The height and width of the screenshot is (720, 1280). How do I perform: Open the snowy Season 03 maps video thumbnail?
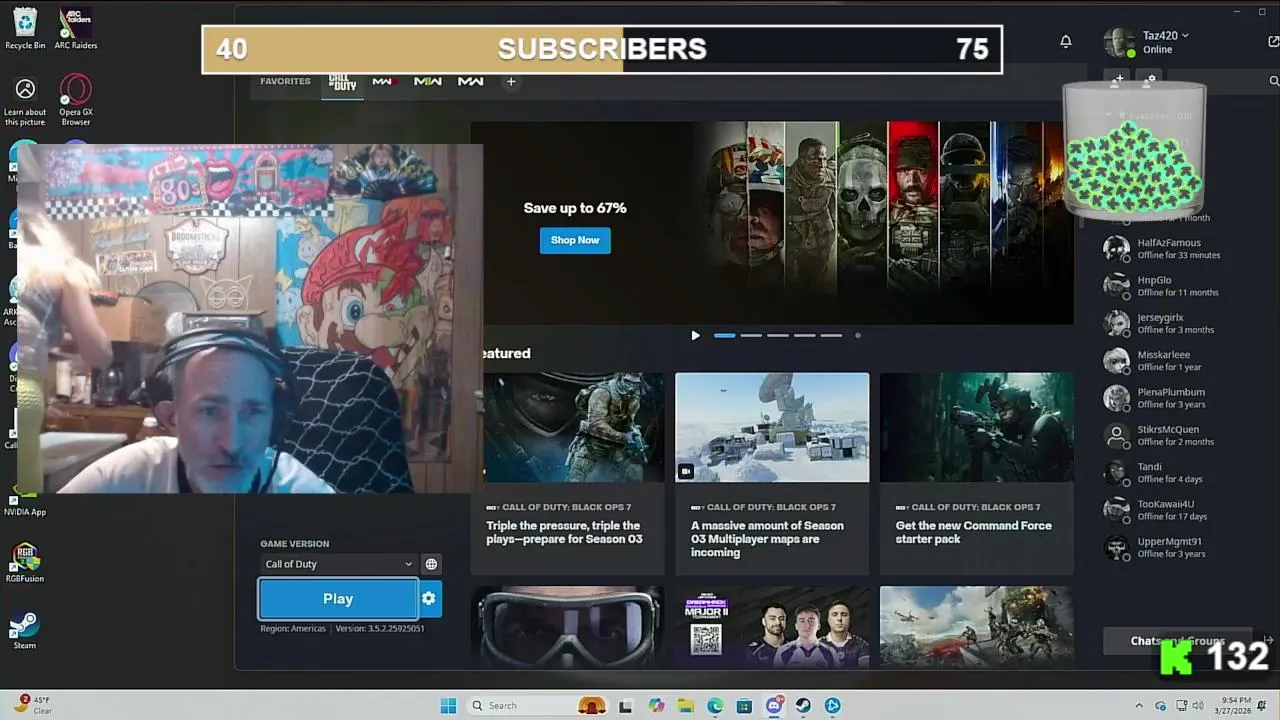[772, 427]
